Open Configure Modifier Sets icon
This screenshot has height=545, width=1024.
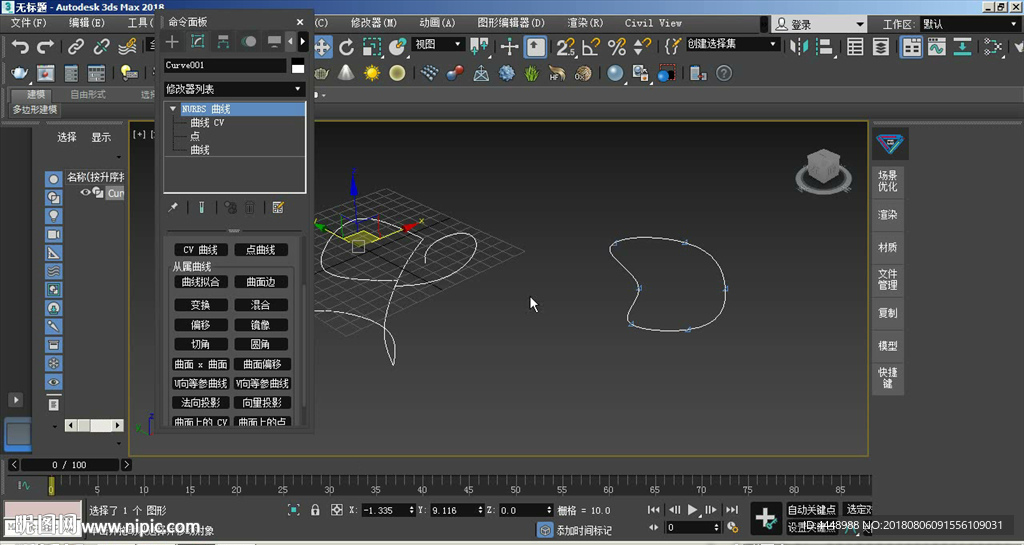click(278, 208)
